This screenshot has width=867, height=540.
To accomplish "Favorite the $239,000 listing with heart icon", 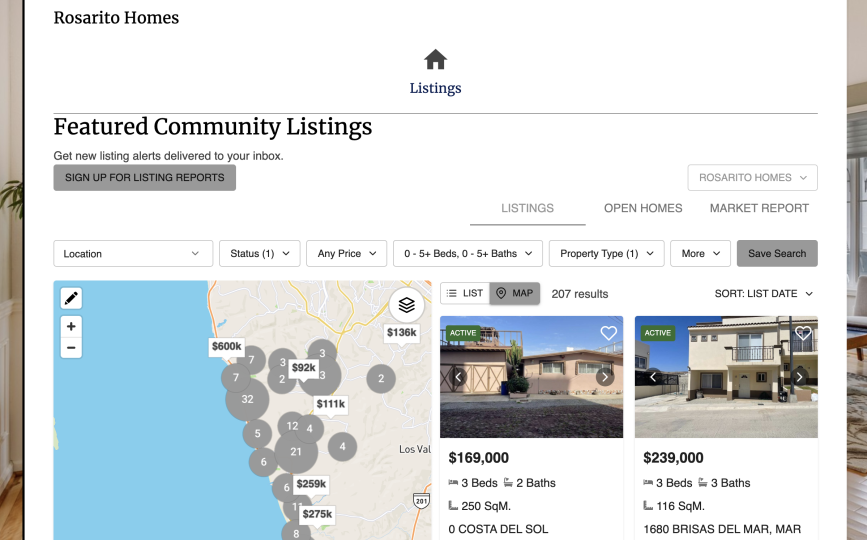I will pos(802,333).
